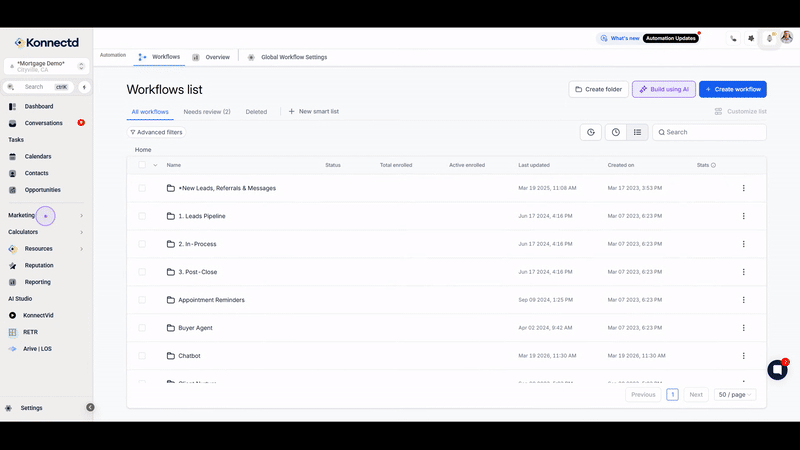Check the Appointment Reminders row
This screenshot has width=800, height=450.
(x=142, y=300)
